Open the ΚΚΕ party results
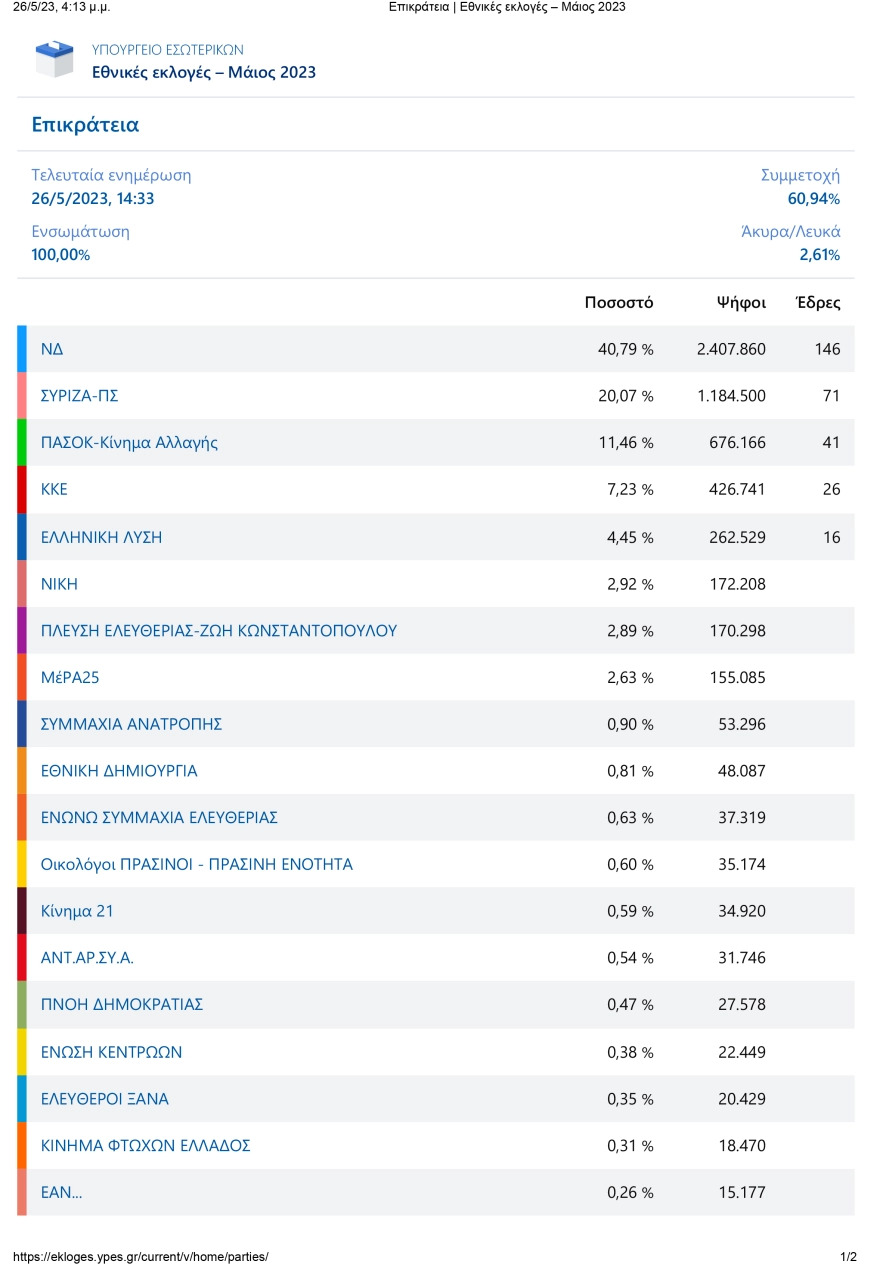 pos(54,490)
